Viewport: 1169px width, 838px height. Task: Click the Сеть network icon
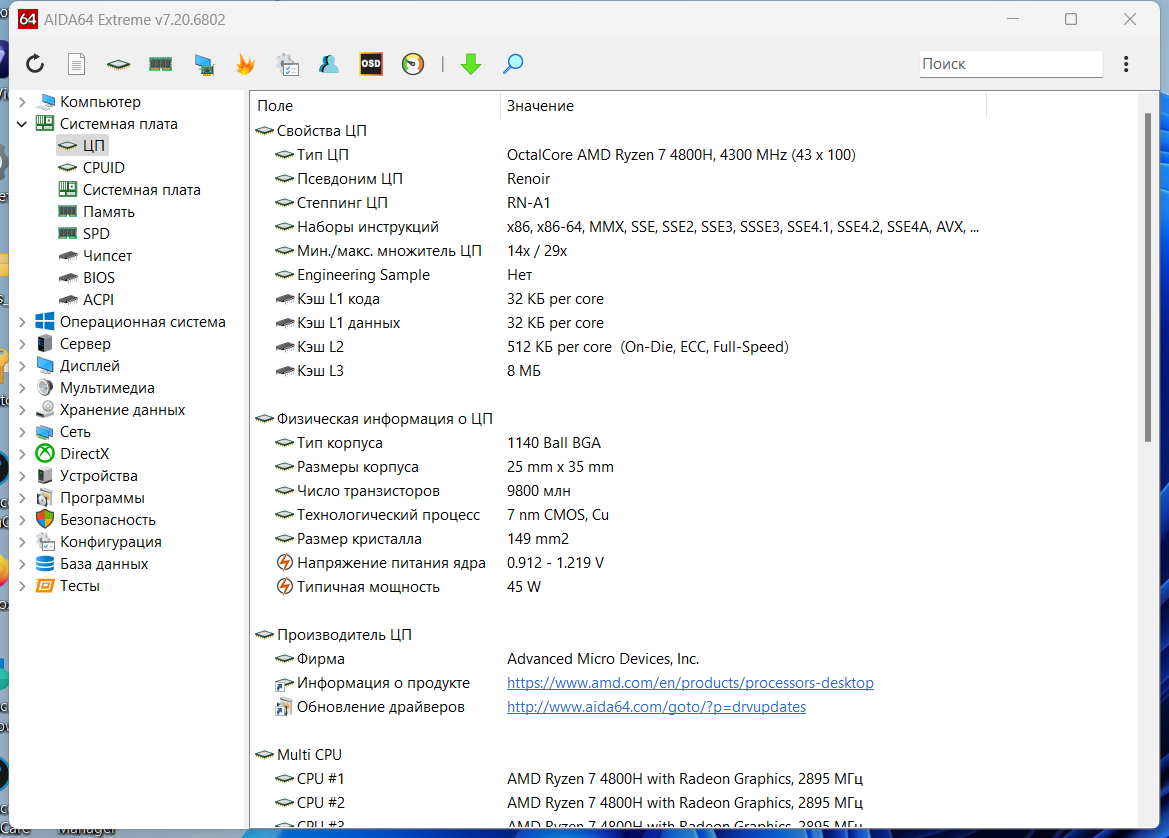coord(45,432)
